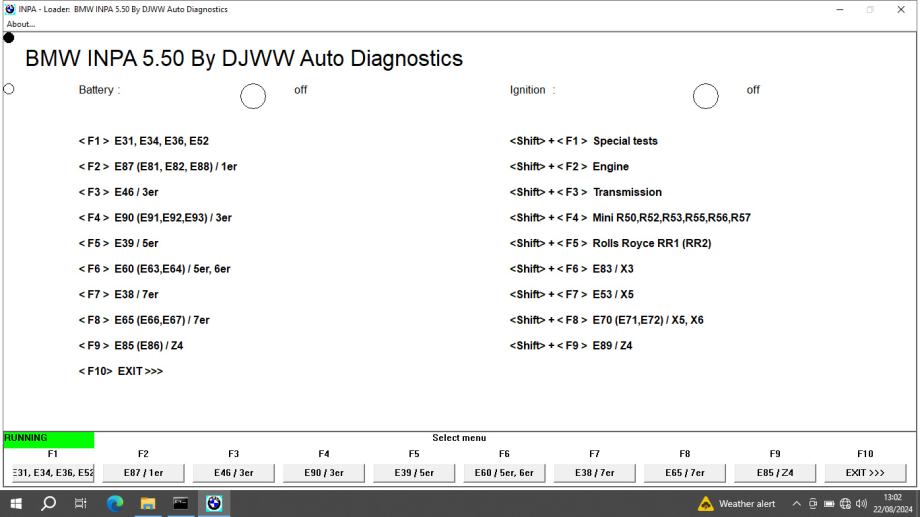Click the Shift+F1 Special tests line
Image resolution: width=920 pixels, height=517 pixels.
(x=584, y=141)
